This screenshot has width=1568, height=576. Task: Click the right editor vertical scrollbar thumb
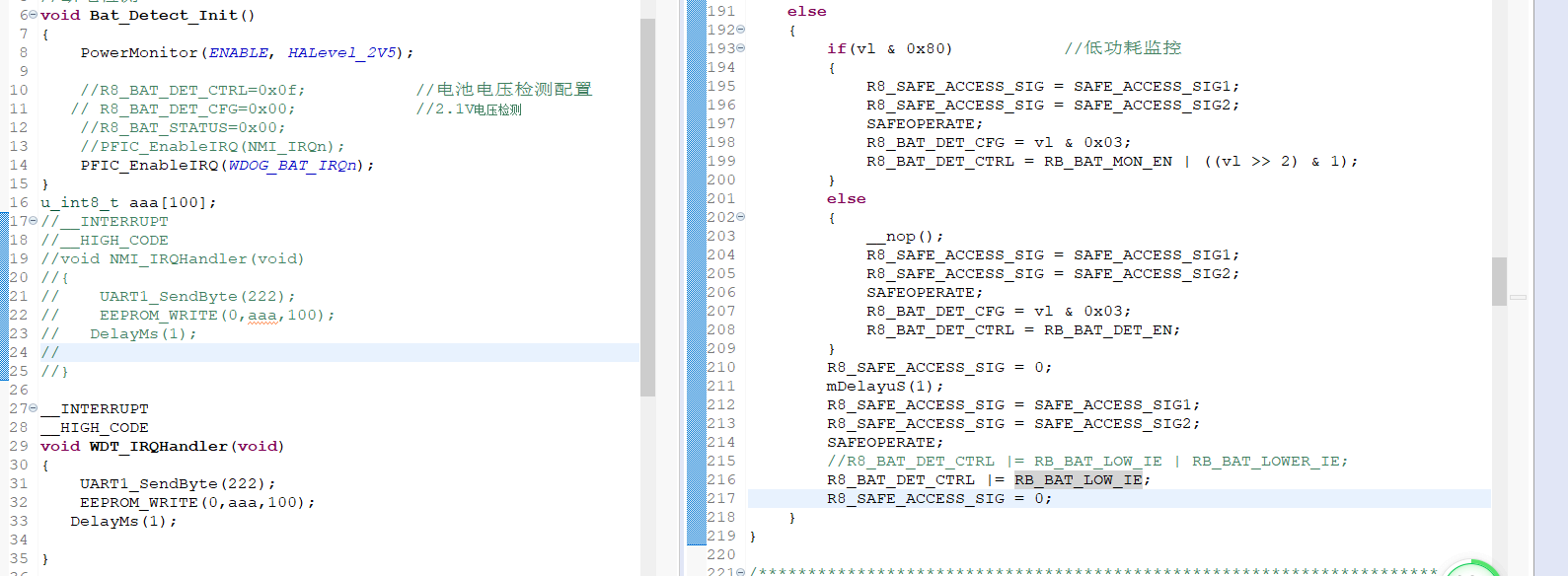click(x=1499, y=281)
